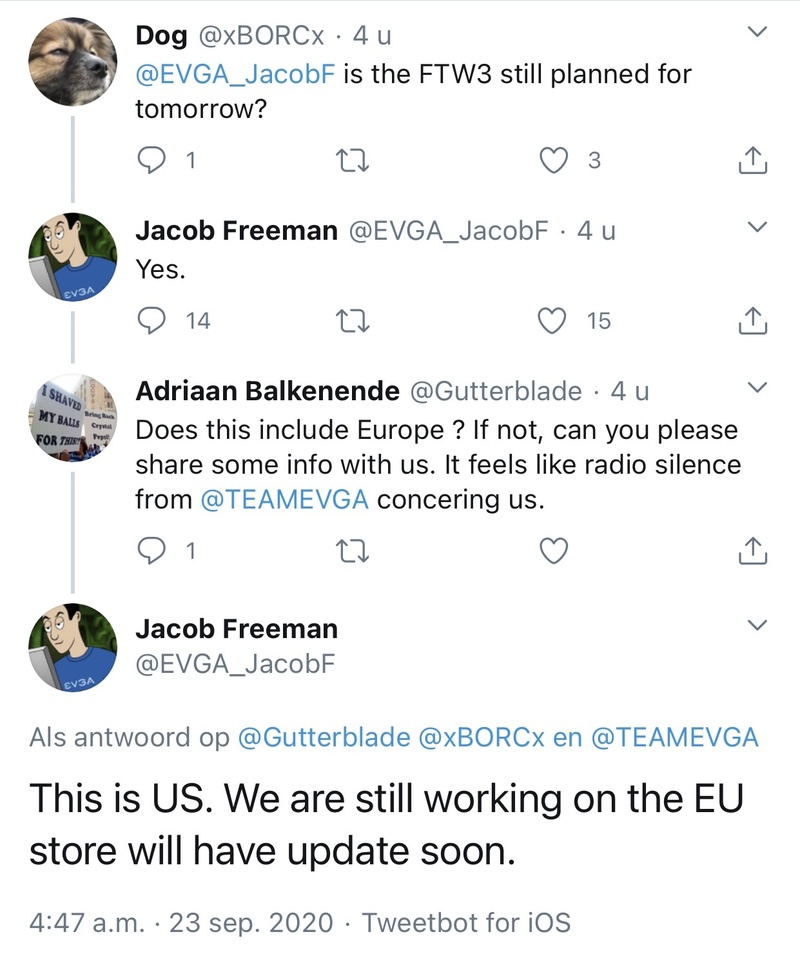Viewport: 800px width, 961px height.
Task: Reply to Jacob Freeman's "Yes." tweet
Action: (x=150, y=321)
